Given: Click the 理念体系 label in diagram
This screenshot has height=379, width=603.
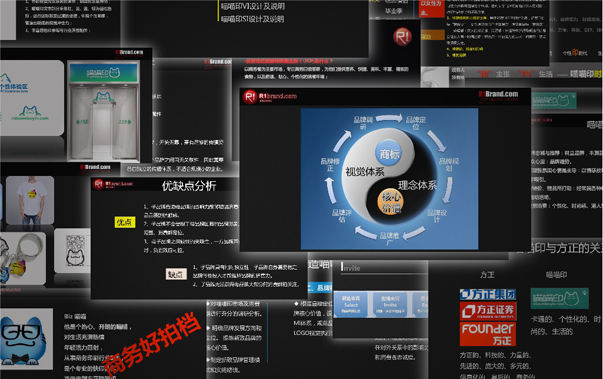Looking at the screenshot, I should point(417,185).
